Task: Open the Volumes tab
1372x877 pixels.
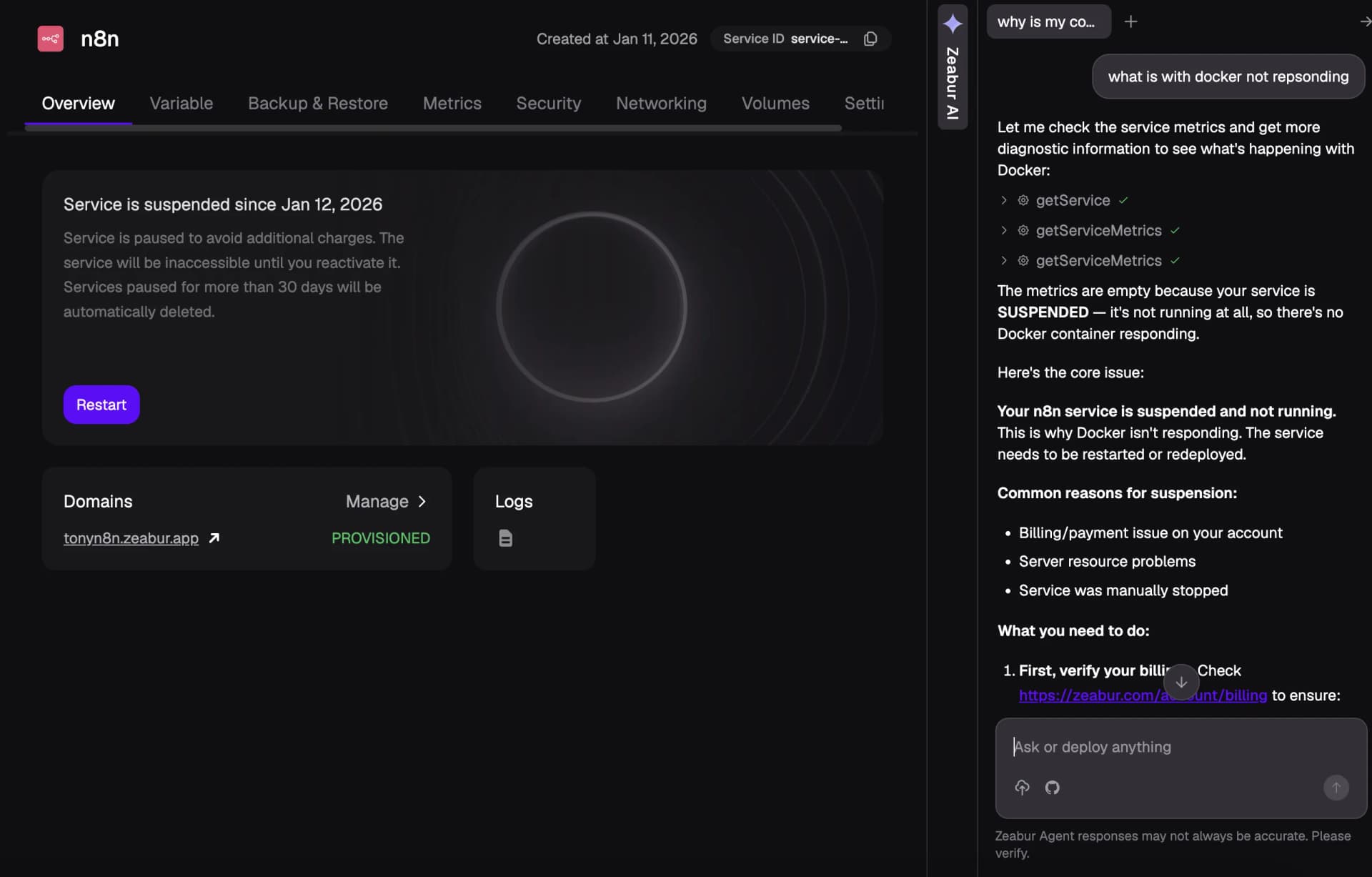Action: tap(775, 104)
